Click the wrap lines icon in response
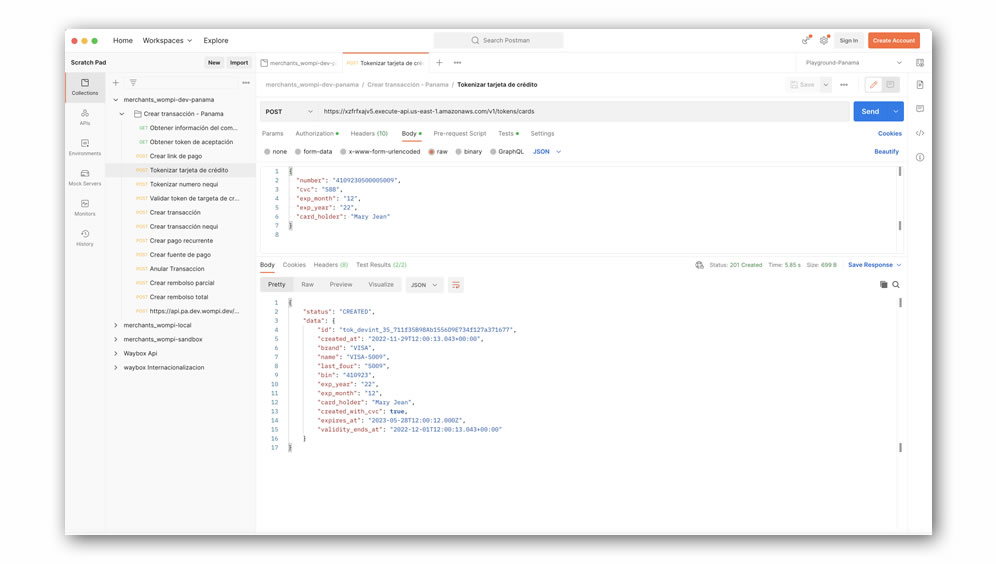Screen dimensions: 996x564 tap(456, 285)
